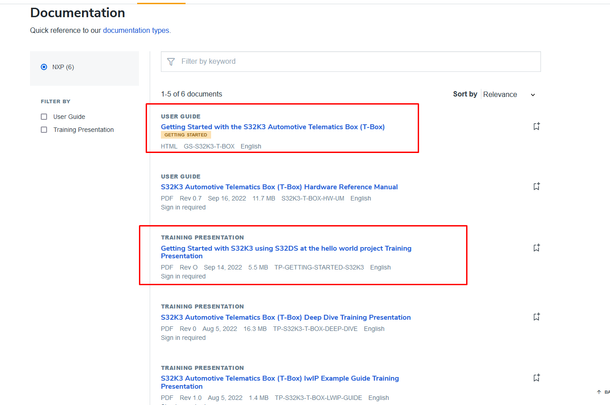Bookmark the Hardware Reference Manual document
The image size is (610, 405).
(536, 187)
